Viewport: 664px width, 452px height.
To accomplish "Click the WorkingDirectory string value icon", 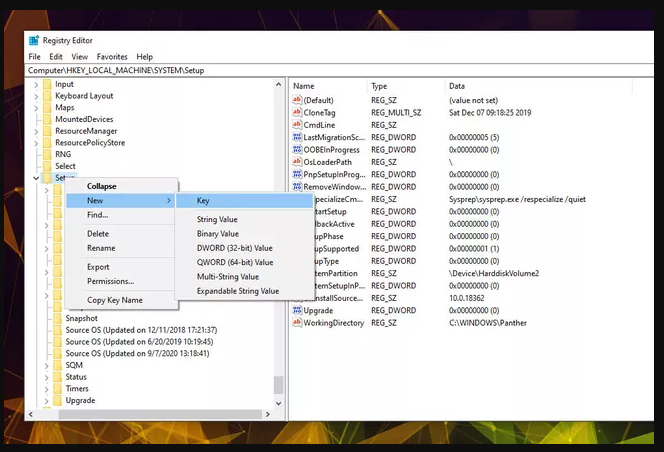I will pos(297,322).
